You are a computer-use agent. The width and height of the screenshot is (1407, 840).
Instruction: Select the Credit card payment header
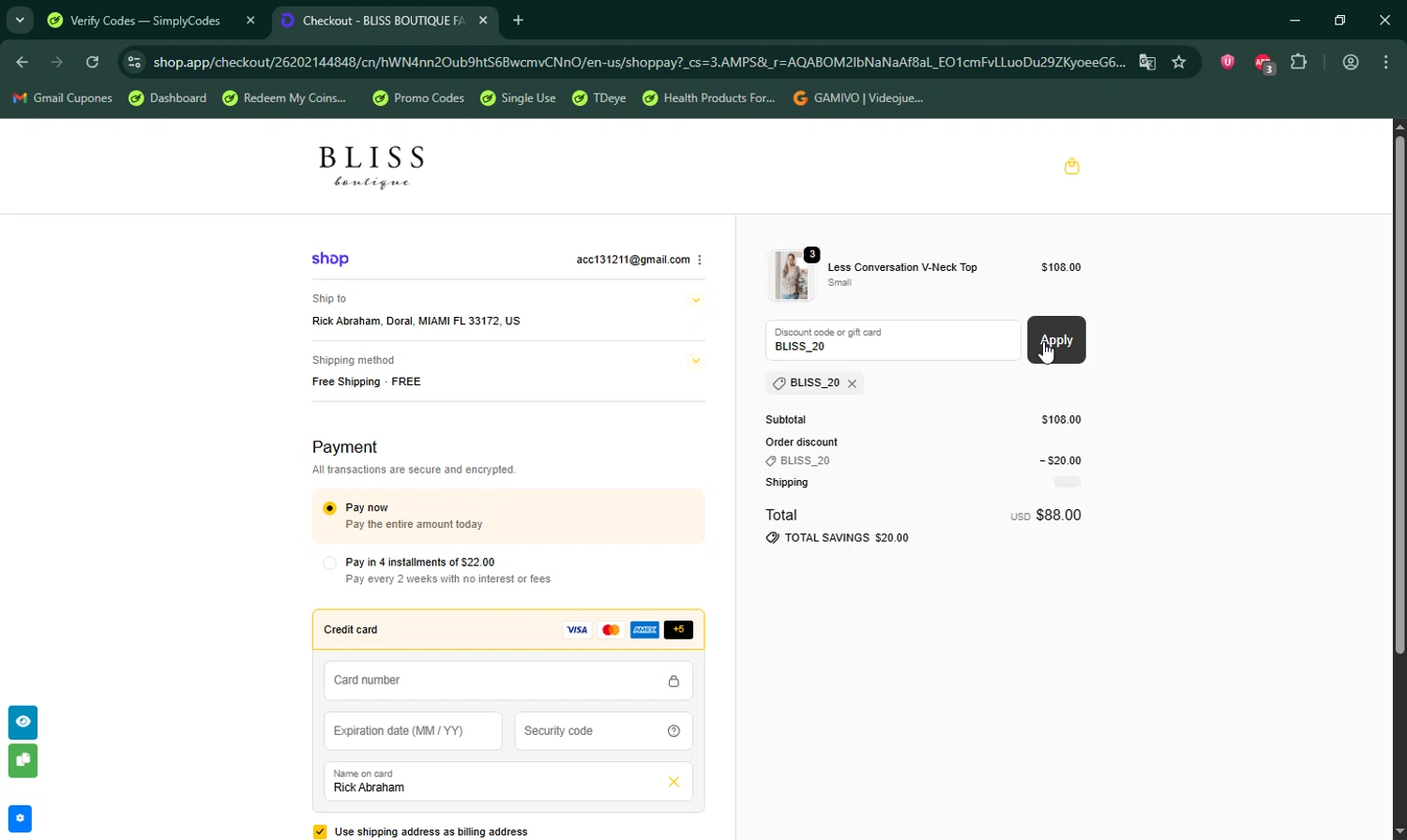point(508,630)
